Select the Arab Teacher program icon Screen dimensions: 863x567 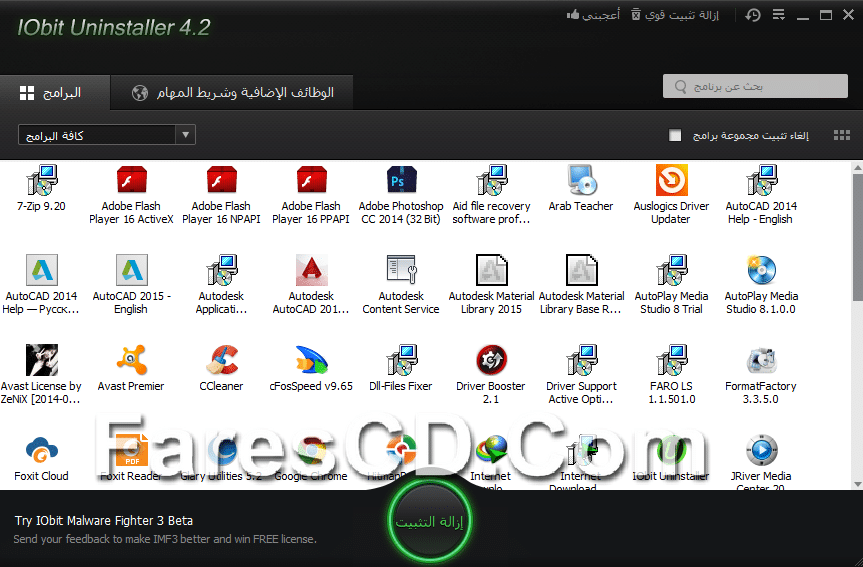[x=581, y=180]
